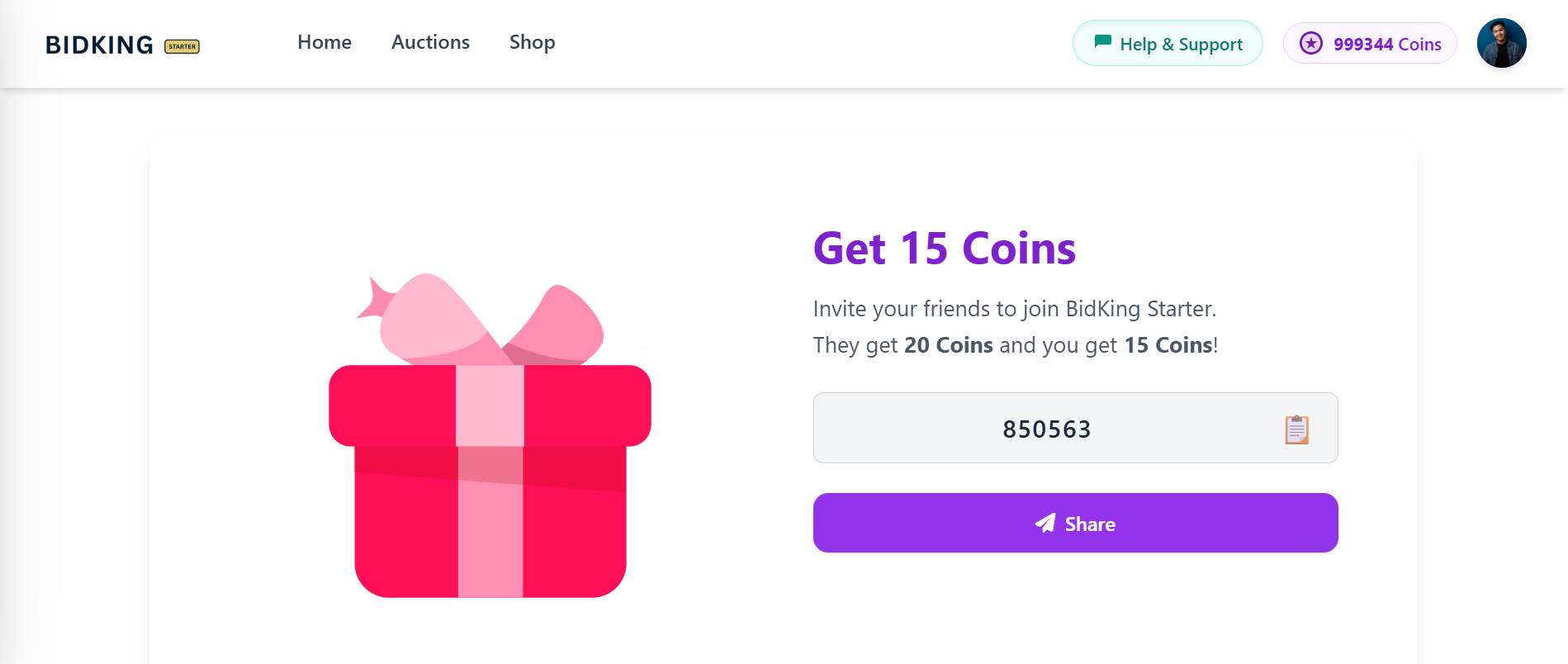
Task: Click the star coin icon
Action: [x=1311, y=43]
